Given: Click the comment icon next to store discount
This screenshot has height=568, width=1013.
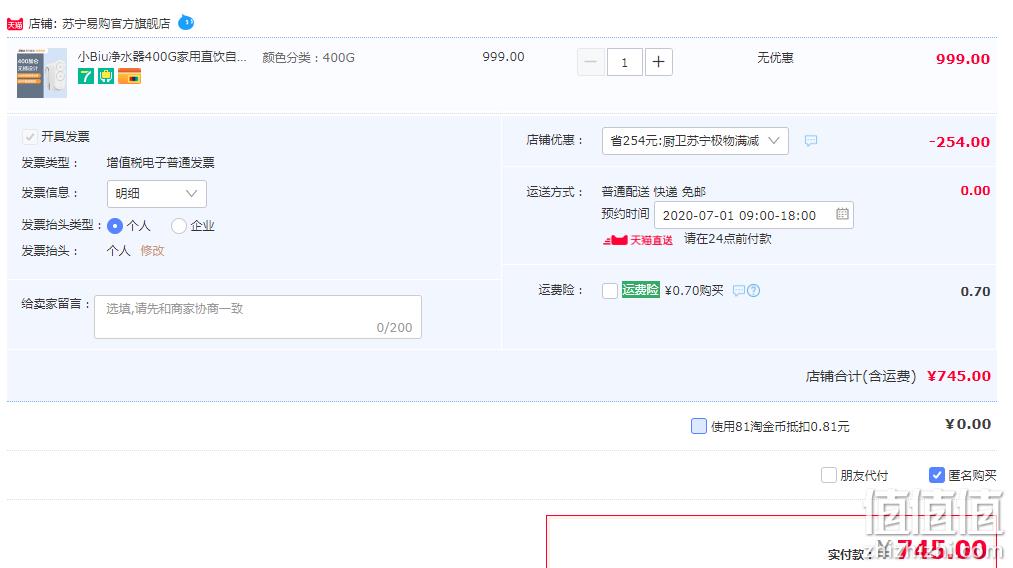Looking at the screenshot, I should pyautogui.click(x=811, y=140).
